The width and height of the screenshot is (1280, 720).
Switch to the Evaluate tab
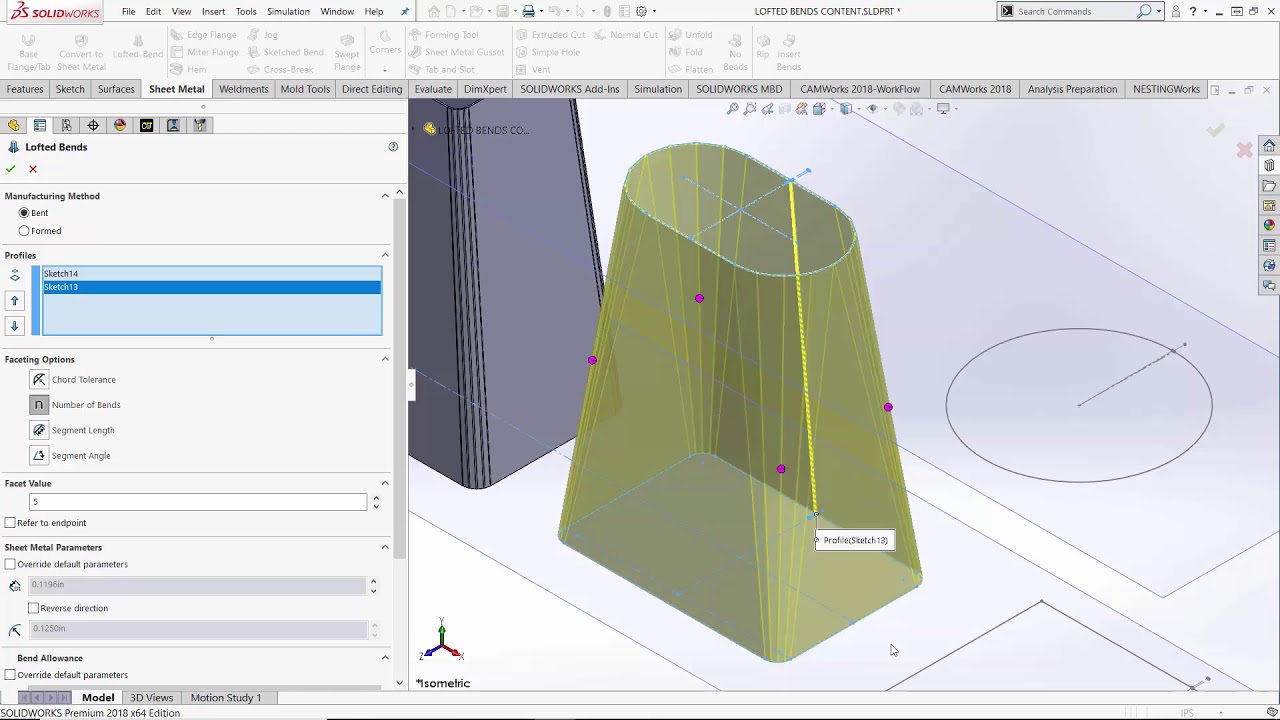433,89
